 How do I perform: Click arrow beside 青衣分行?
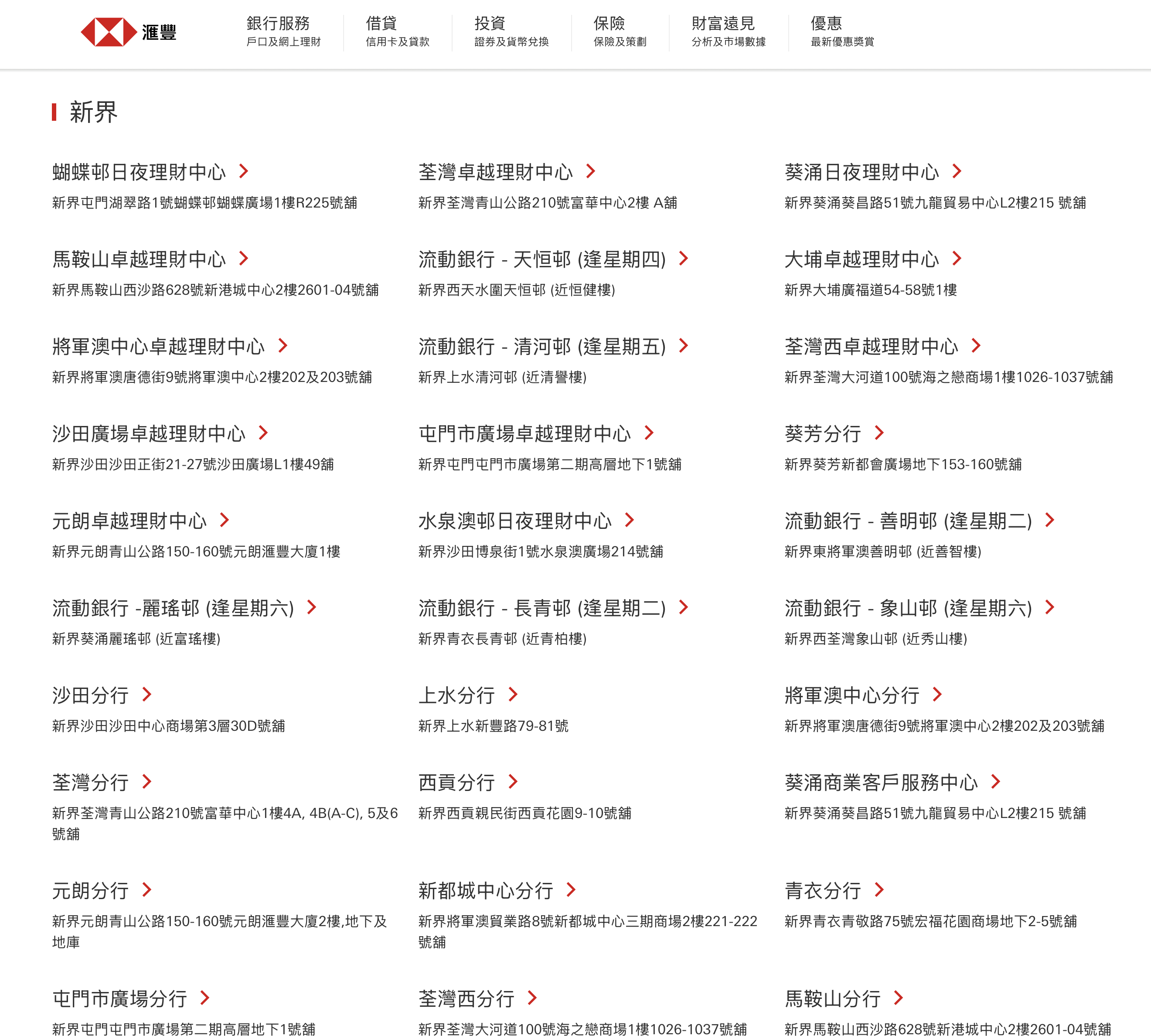click(x=879, y=889)
